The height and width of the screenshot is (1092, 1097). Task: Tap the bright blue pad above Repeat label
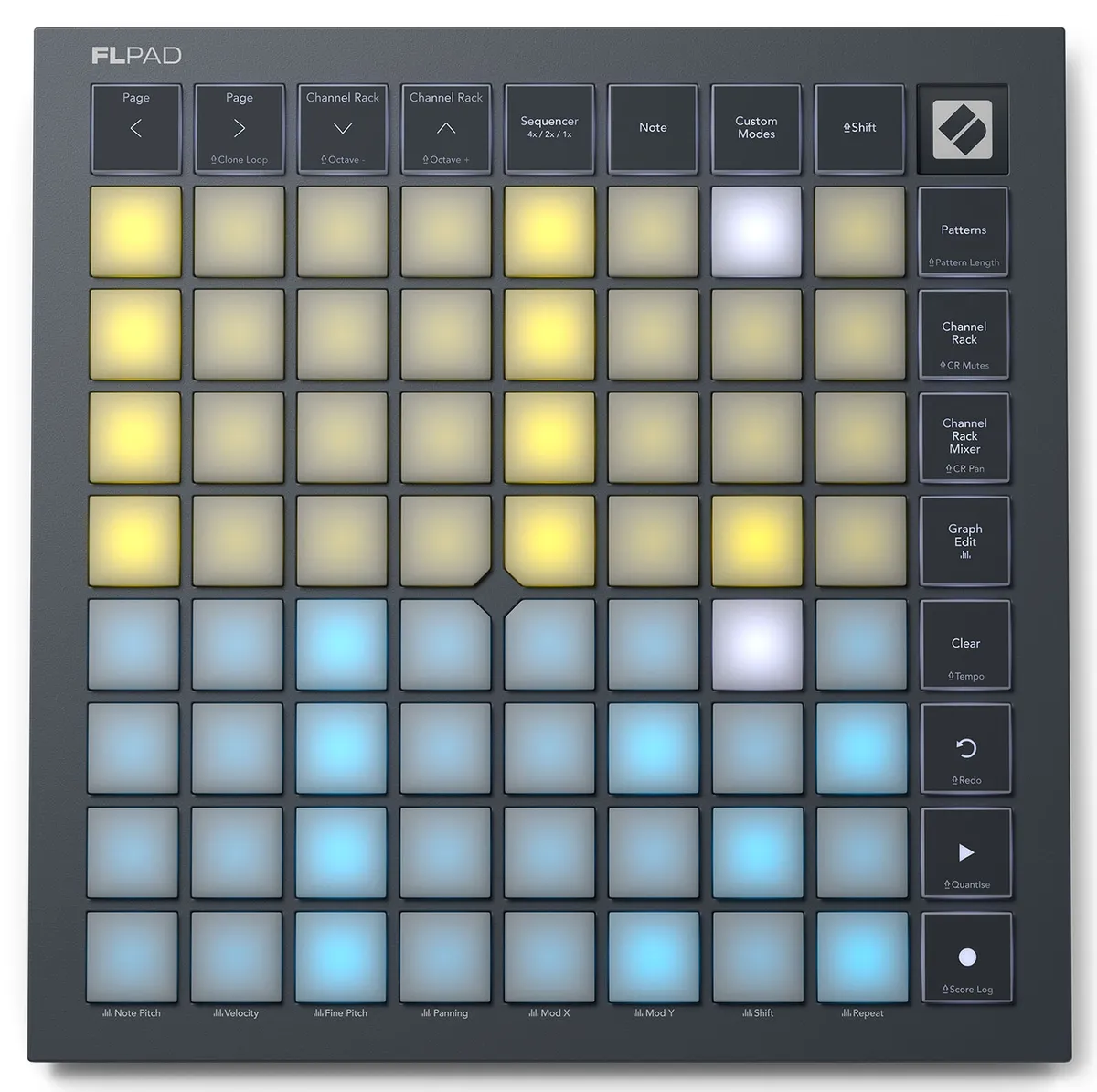coord(862,957)
